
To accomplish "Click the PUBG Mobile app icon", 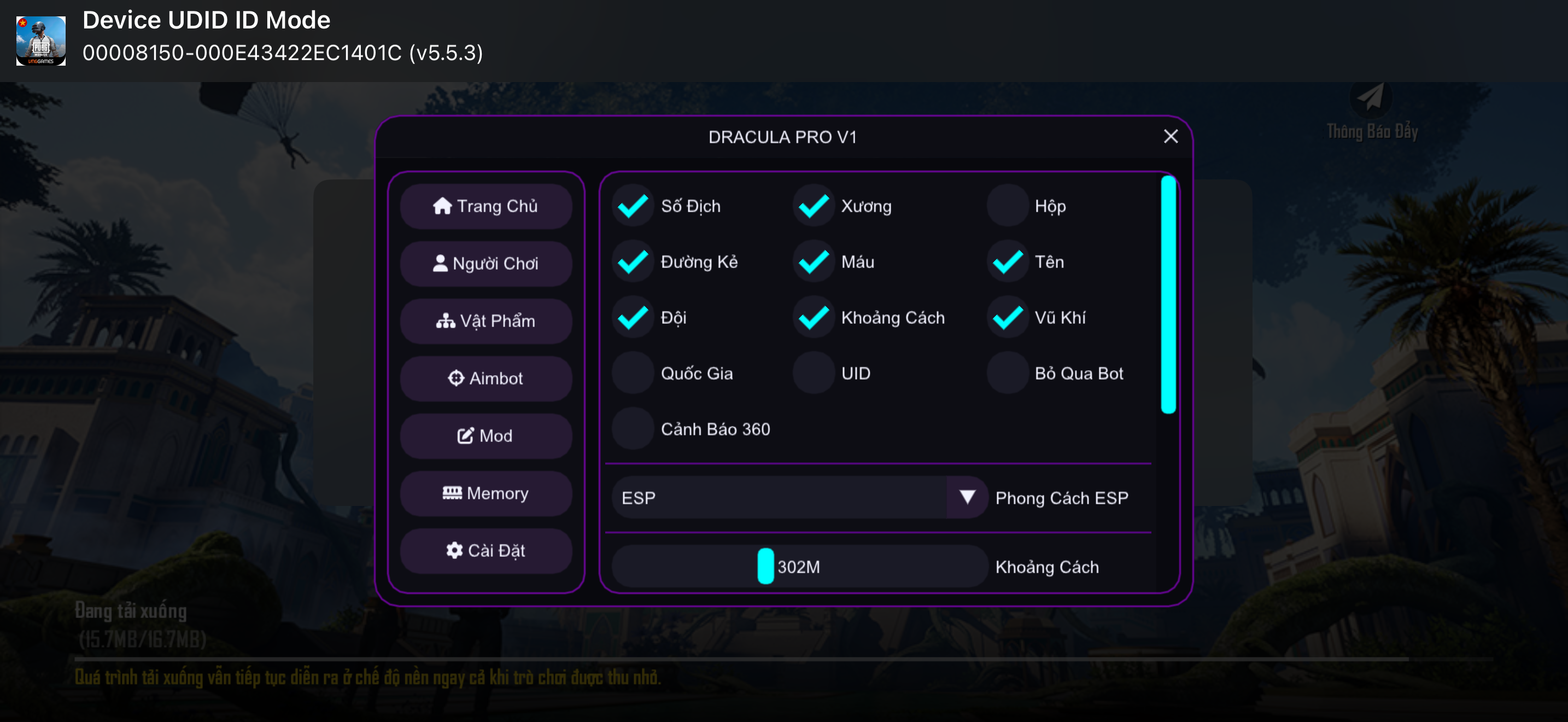I will coord(41,41).
